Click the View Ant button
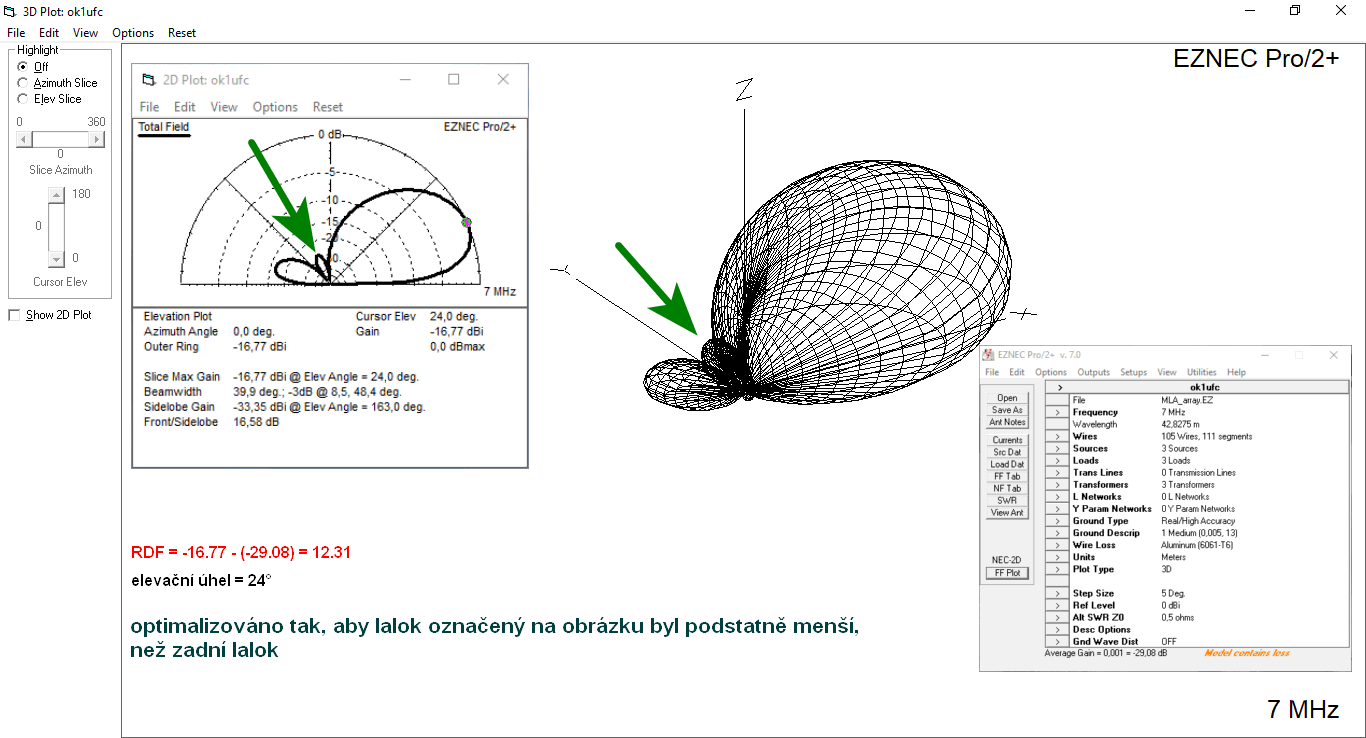Screen dimensions: 1366x738 1007,513
